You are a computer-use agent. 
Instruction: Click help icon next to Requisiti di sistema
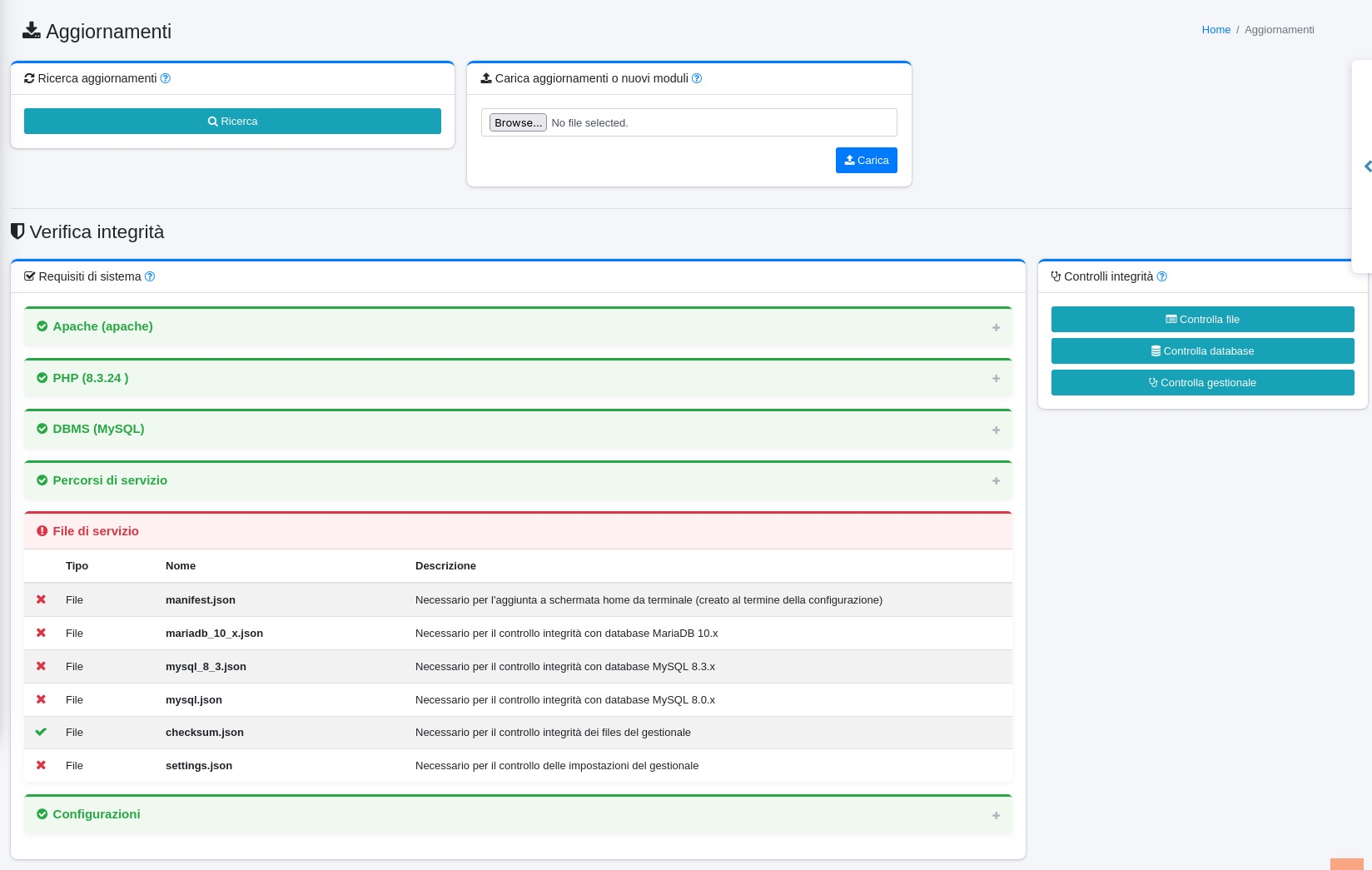point(150,276)
